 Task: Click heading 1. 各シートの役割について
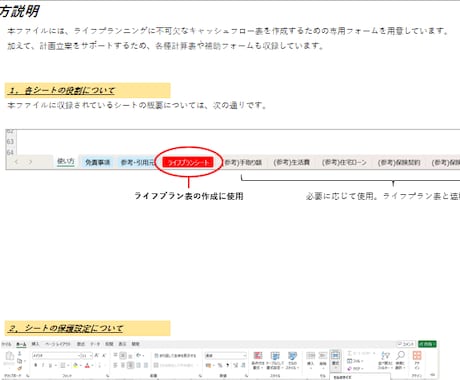(62, 90)
